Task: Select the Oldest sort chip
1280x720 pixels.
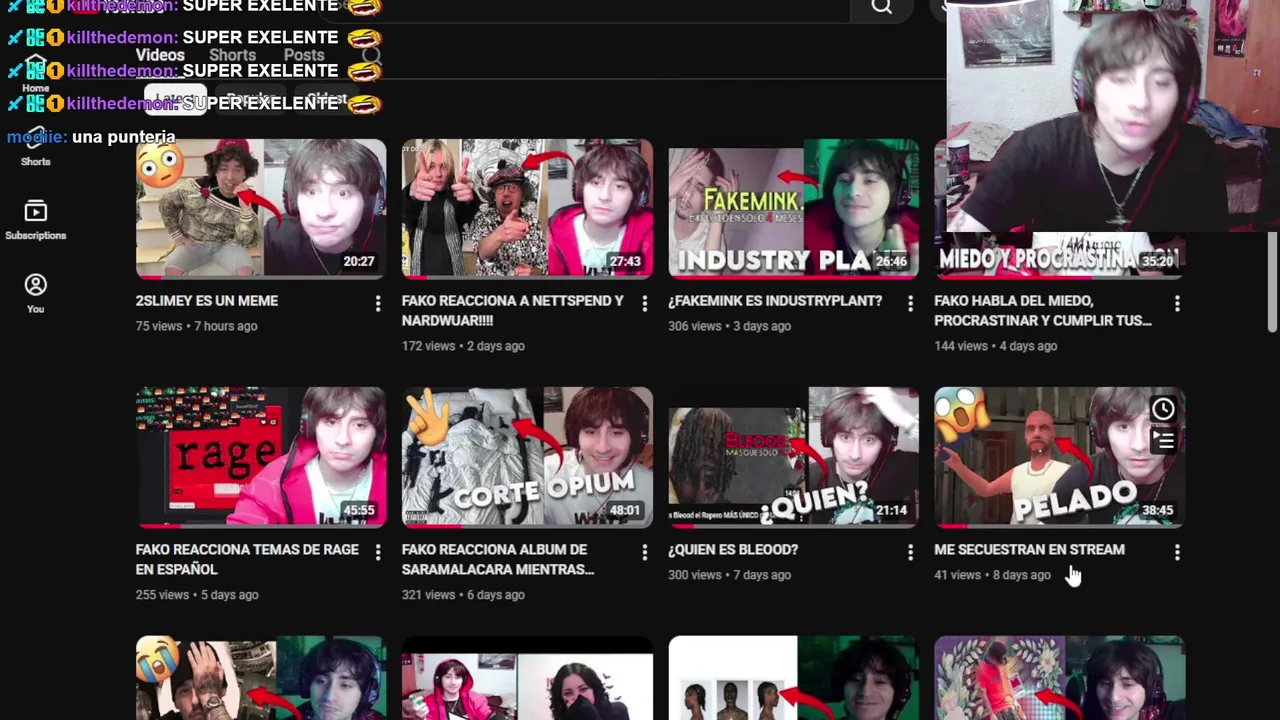Action: (326, 100)
